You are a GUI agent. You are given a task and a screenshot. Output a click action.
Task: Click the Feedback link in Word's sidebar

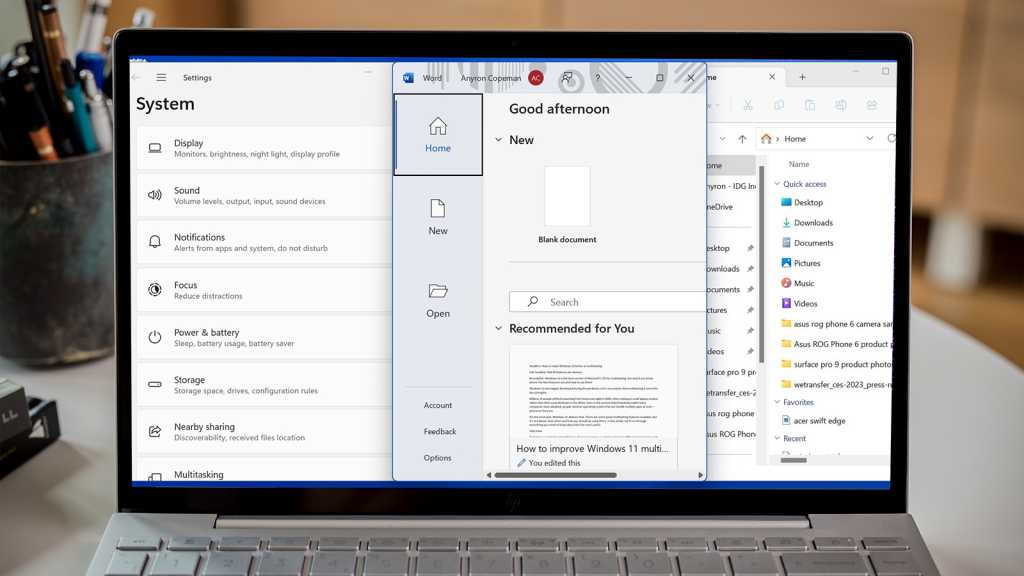coord(440,432)
